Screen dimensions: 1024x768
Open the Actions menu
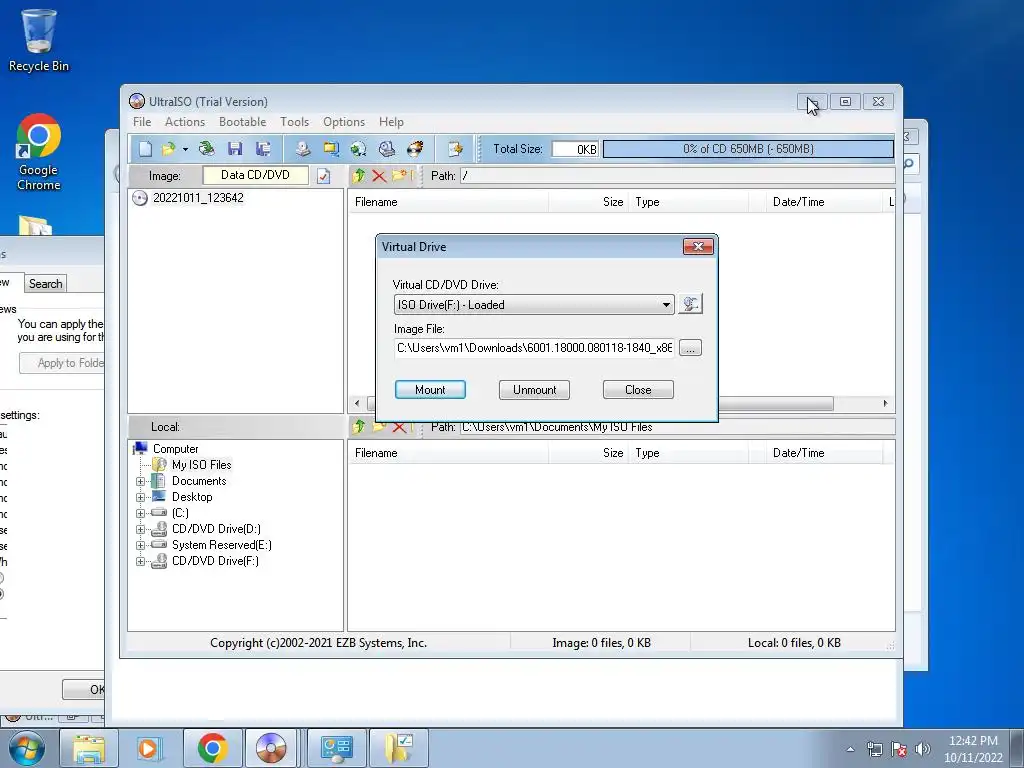(185, 122)
